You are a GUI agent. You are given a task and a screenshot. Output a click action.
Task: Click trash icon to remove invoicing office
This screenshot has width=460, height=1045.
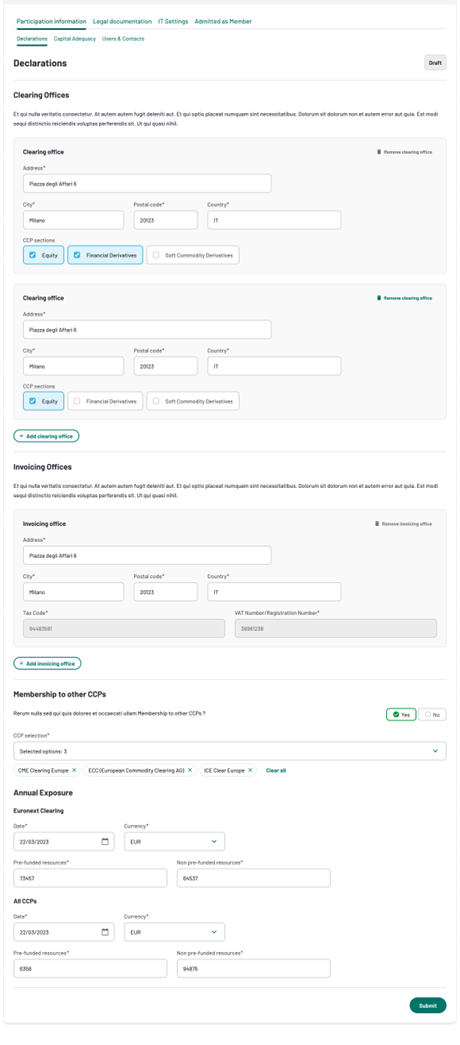click(377, 524)
